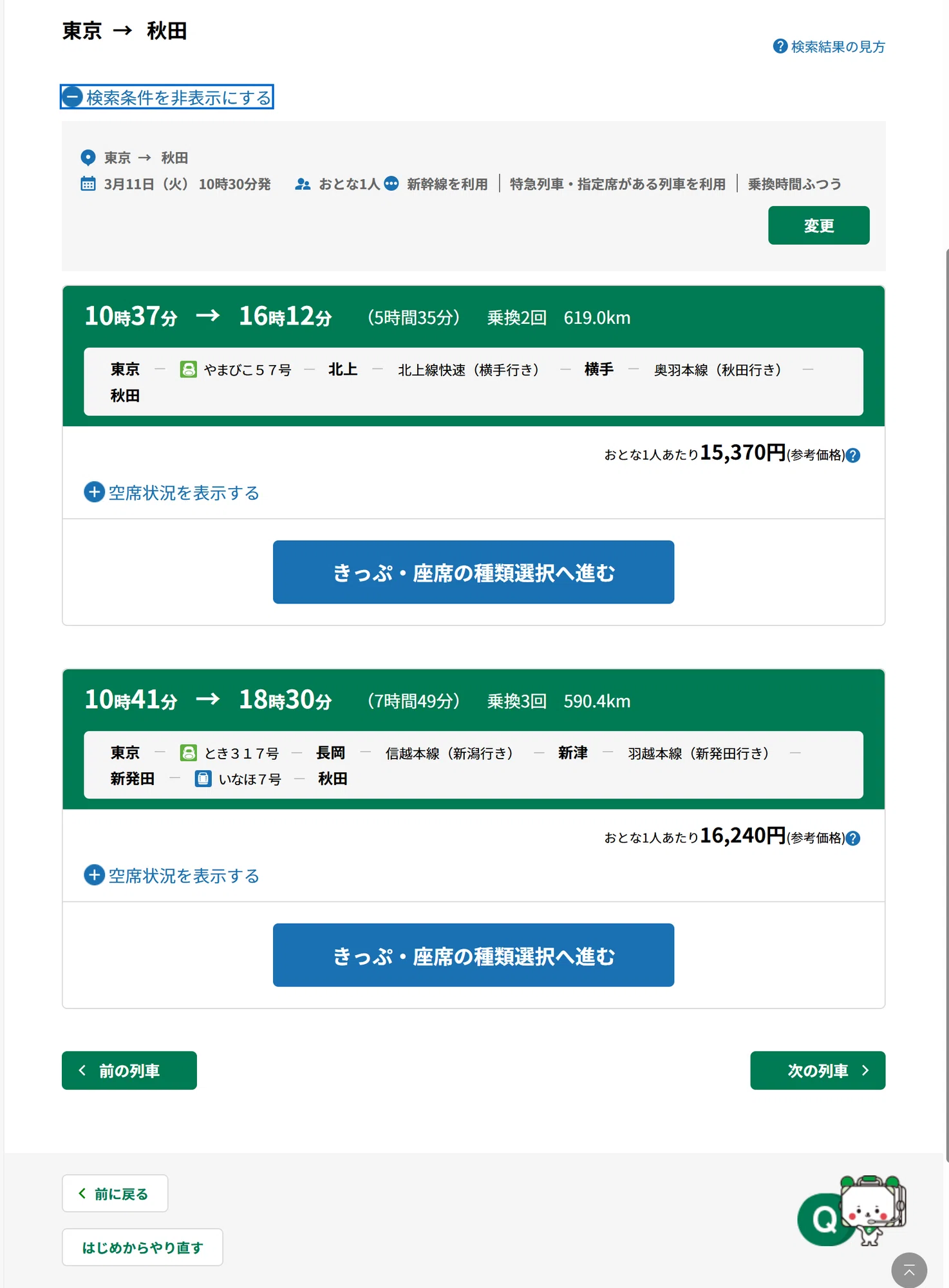The width and height of the screenshot is (949, 1288).
Task: Collapse search conditions via 検索条件を非表示にする
Action: (x=167, y=97)
